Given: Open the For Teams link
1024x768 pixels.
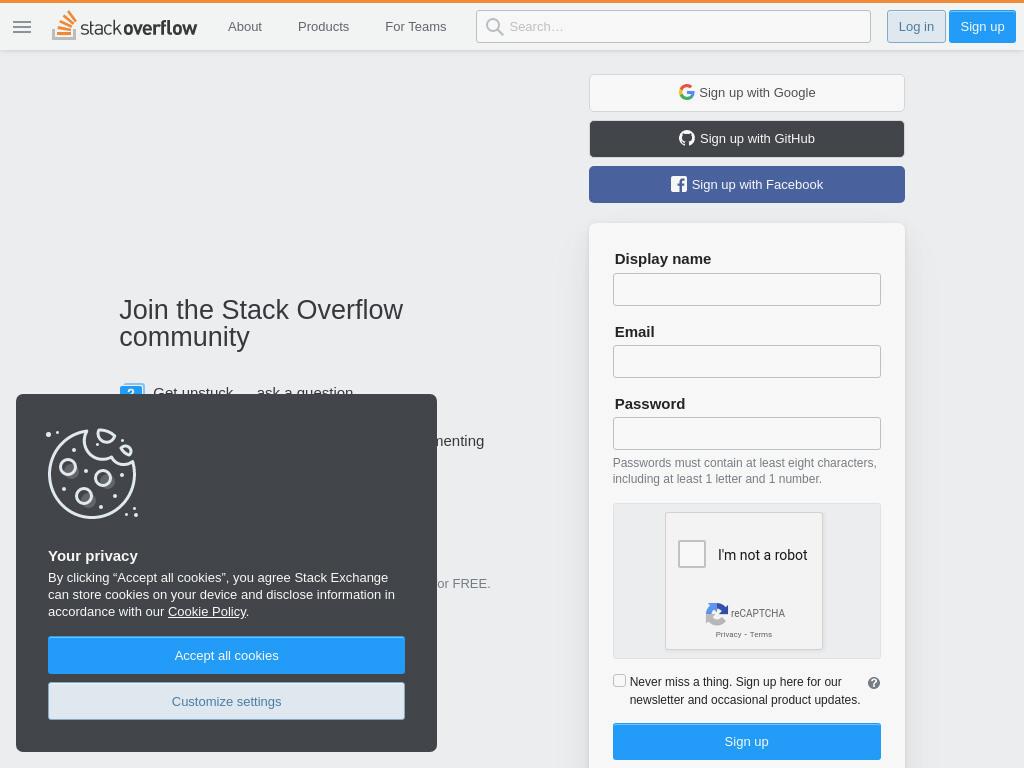Looking at the screenshot, I should tap(415, 27).
